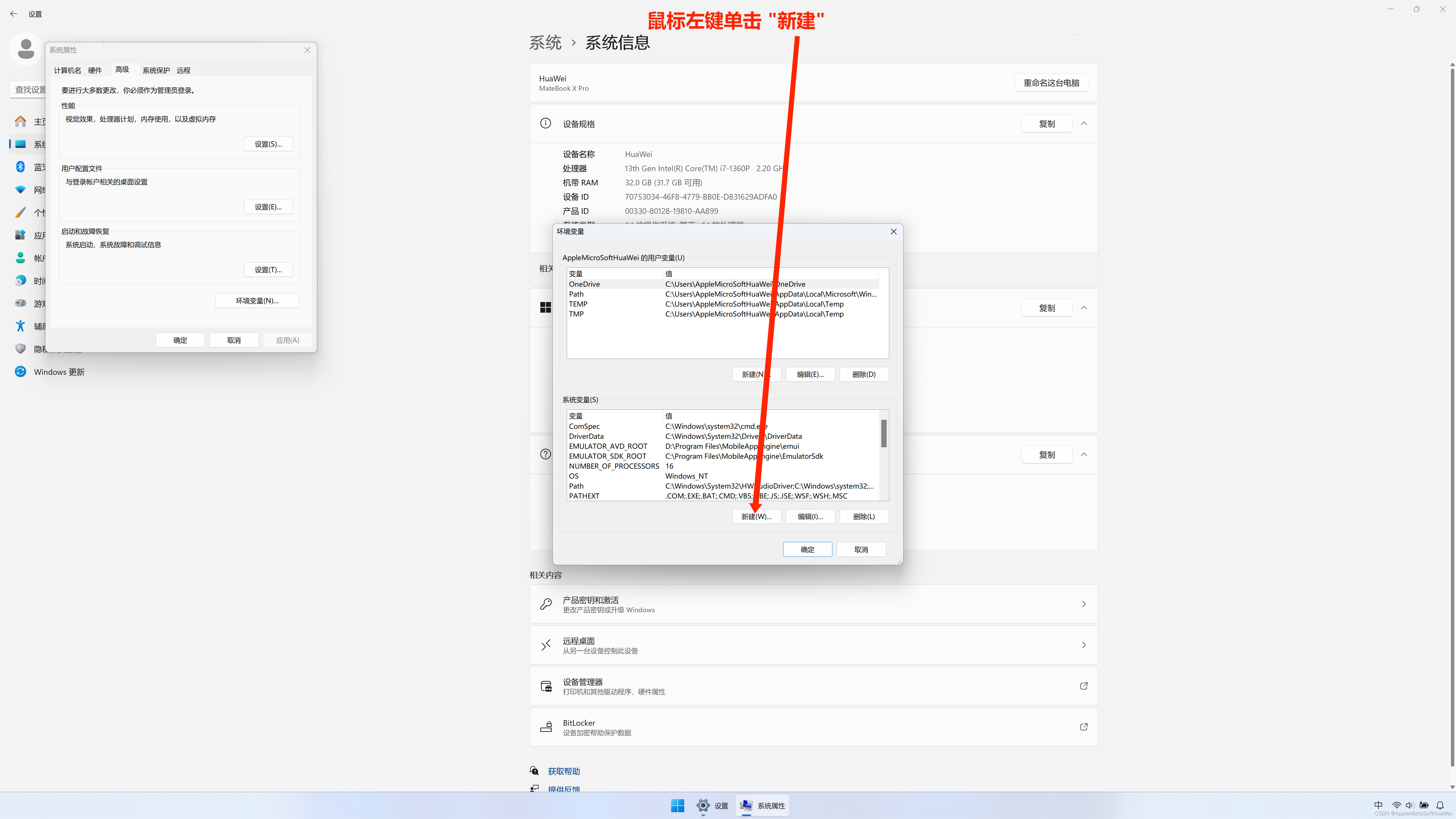The height and width of the screenshot is (819, 1456).
Task: Click the 重命名这台电脑 button
Action: [x=1051, y=82]
